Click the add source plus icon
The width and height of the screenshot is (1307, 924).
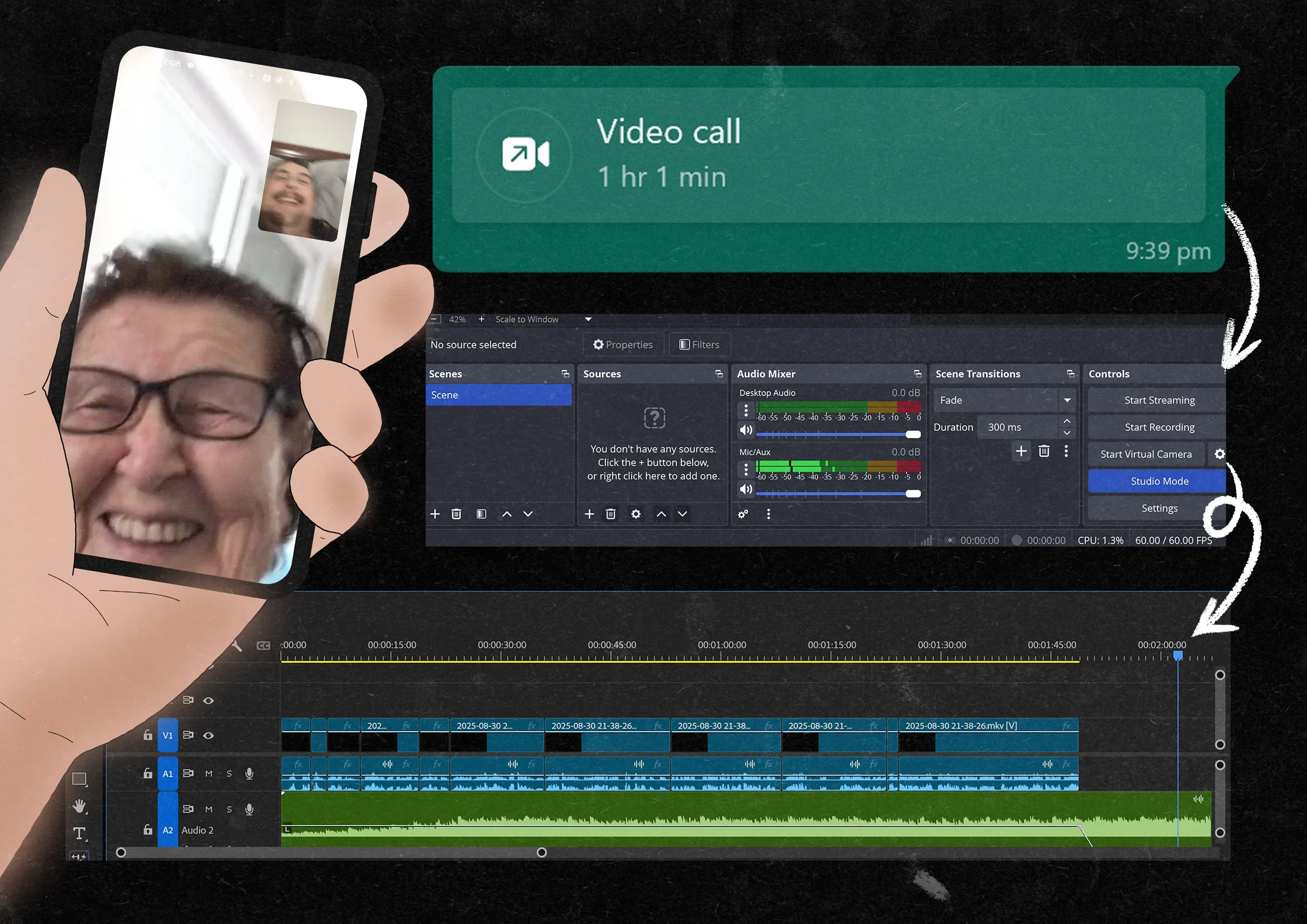[589, 514]
